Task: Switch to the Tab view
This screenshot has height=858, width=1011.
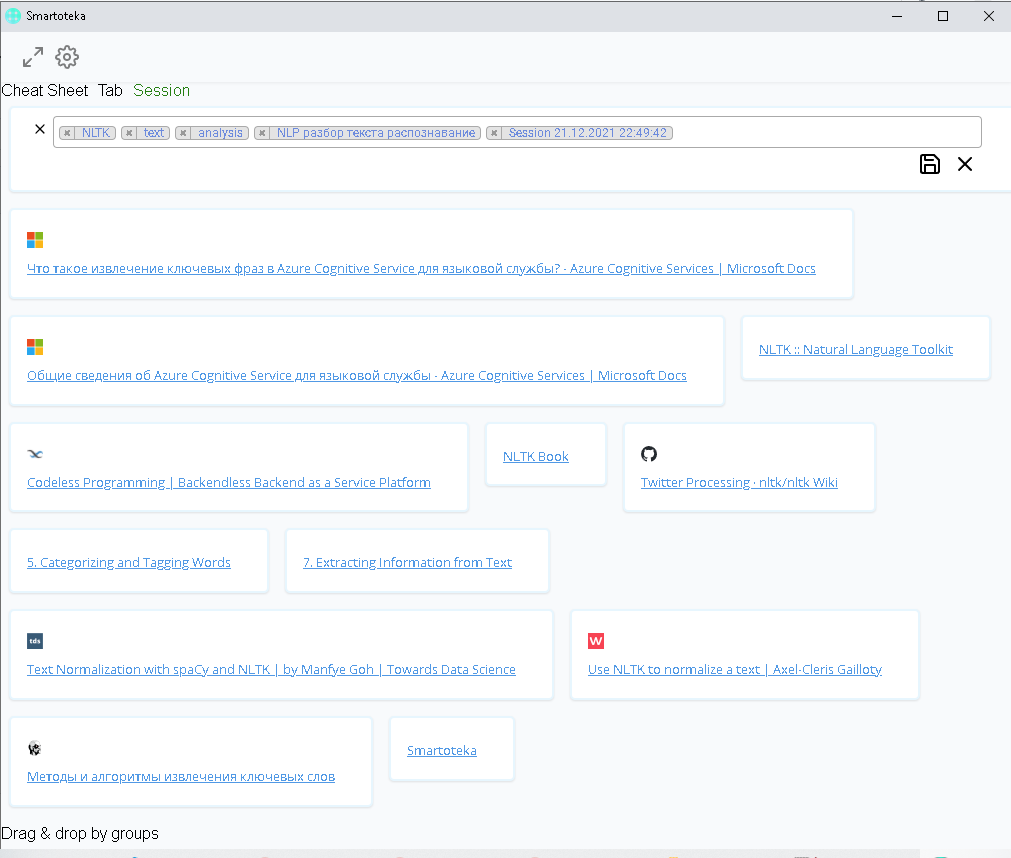Action: click(110, 90)
